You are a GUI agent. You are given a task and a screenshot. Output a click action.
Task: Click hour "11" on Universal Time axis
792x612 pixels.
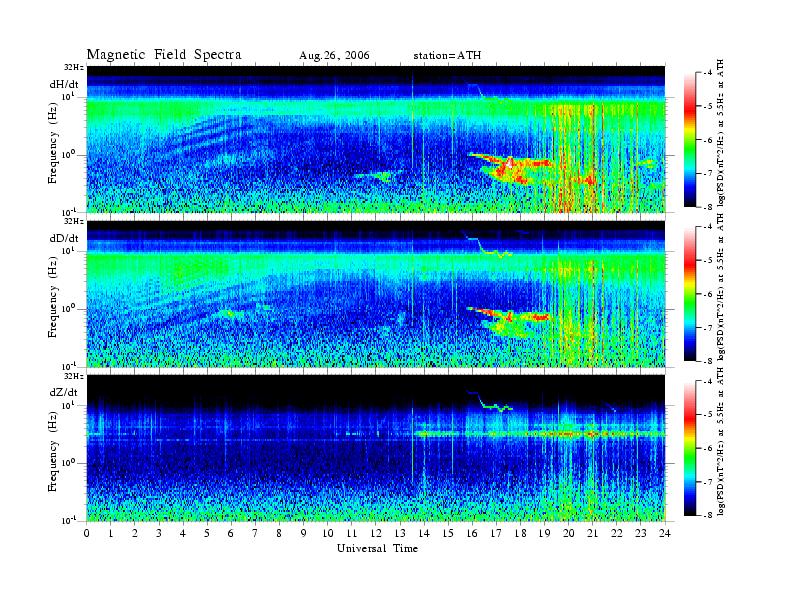coord(352,533)
